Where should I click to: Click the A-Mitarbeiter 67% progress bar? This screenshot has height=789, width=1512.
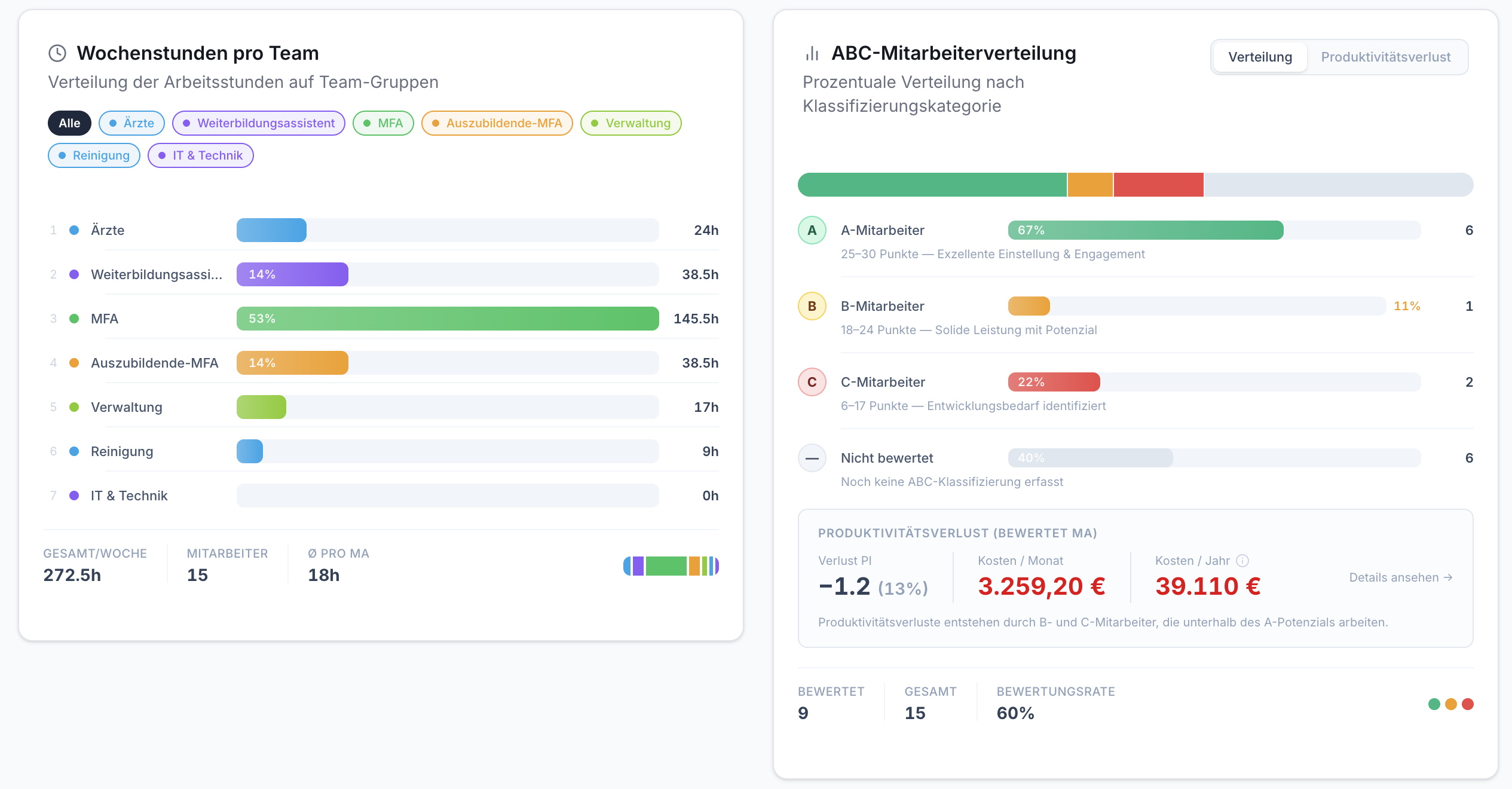(x=1146, y=230)
